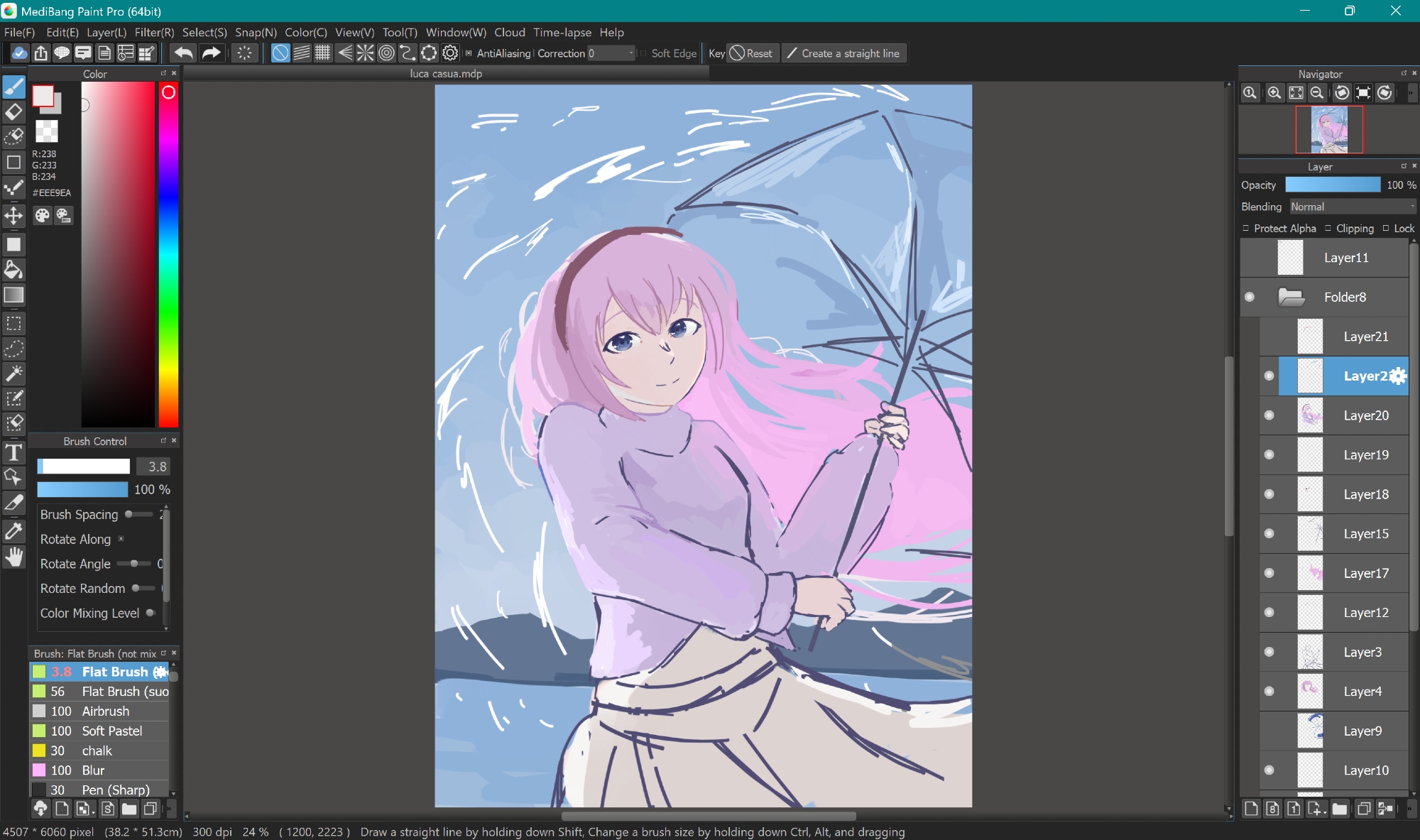Hide Layer20 using its visibility dot

[1269, 415]
